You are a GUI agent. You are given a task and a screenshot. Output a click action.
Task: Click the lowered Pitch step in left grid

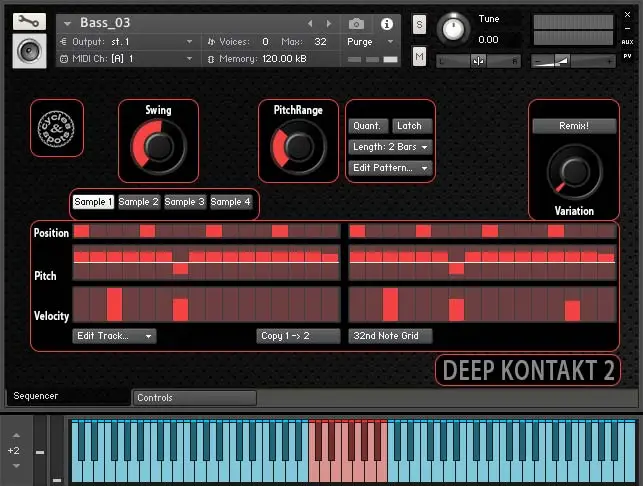pos(180,269)
